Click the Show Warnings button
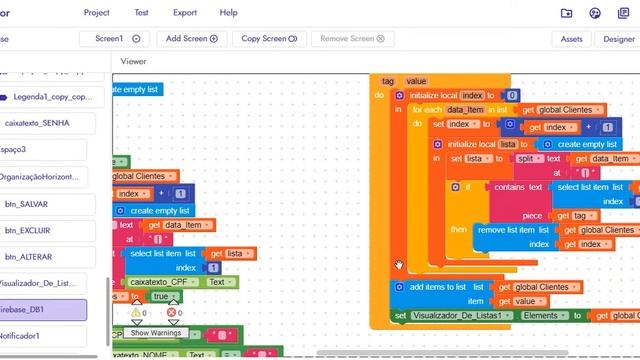Viewport: 640px width, 360px height. [x=156, y=333]
